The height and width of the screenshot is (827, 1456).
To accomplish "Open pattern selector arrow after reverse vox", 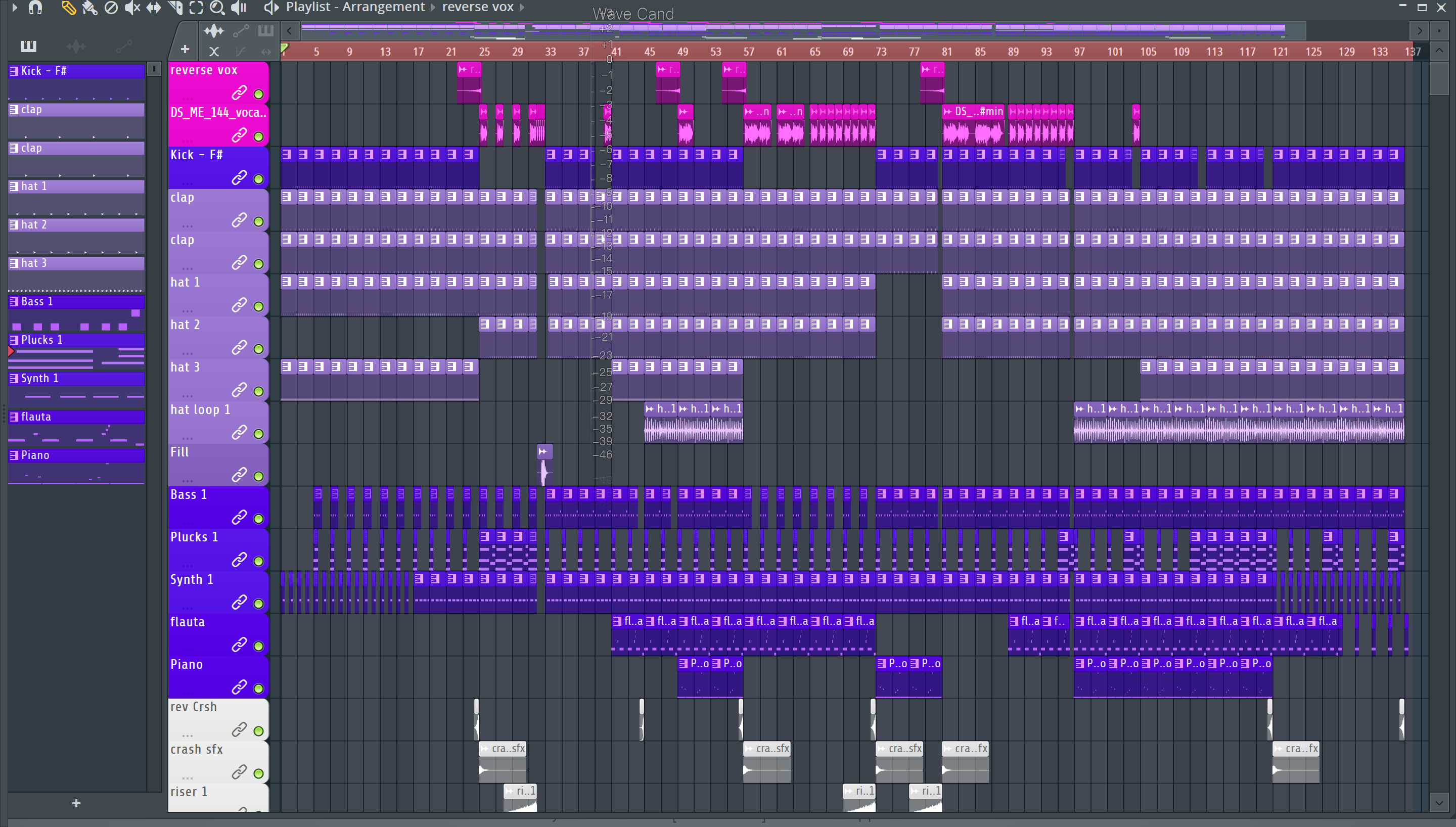I will tap(522, 8).
